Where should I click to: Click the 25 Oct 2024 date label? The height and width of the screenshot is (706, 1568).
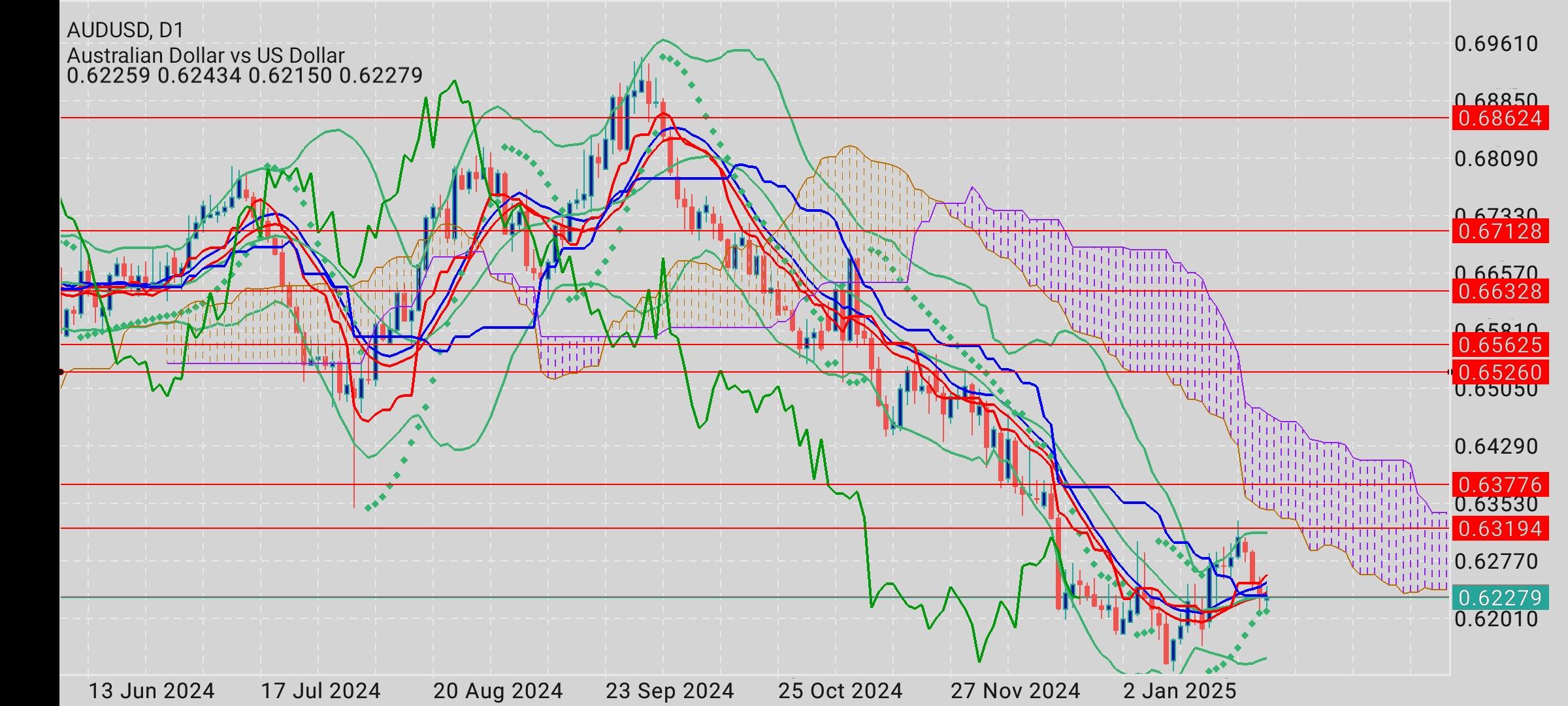point(840,690)
